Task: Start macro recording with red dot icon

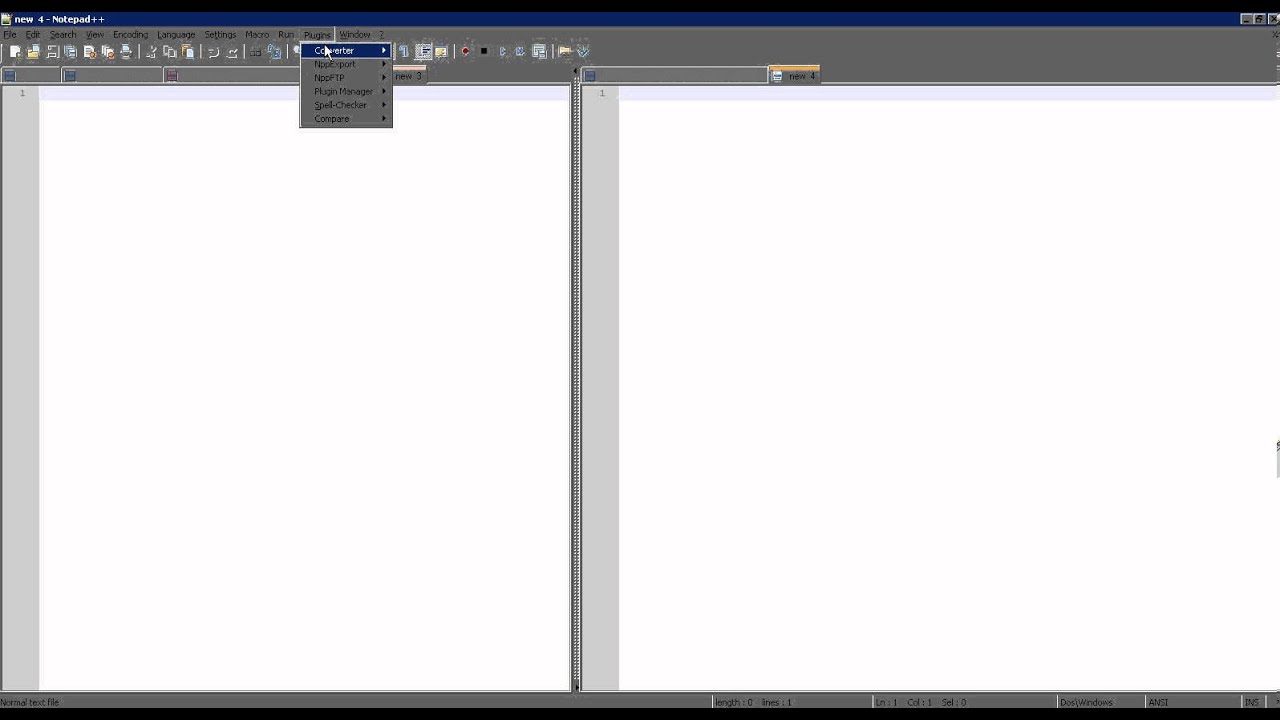Action: 466,51
